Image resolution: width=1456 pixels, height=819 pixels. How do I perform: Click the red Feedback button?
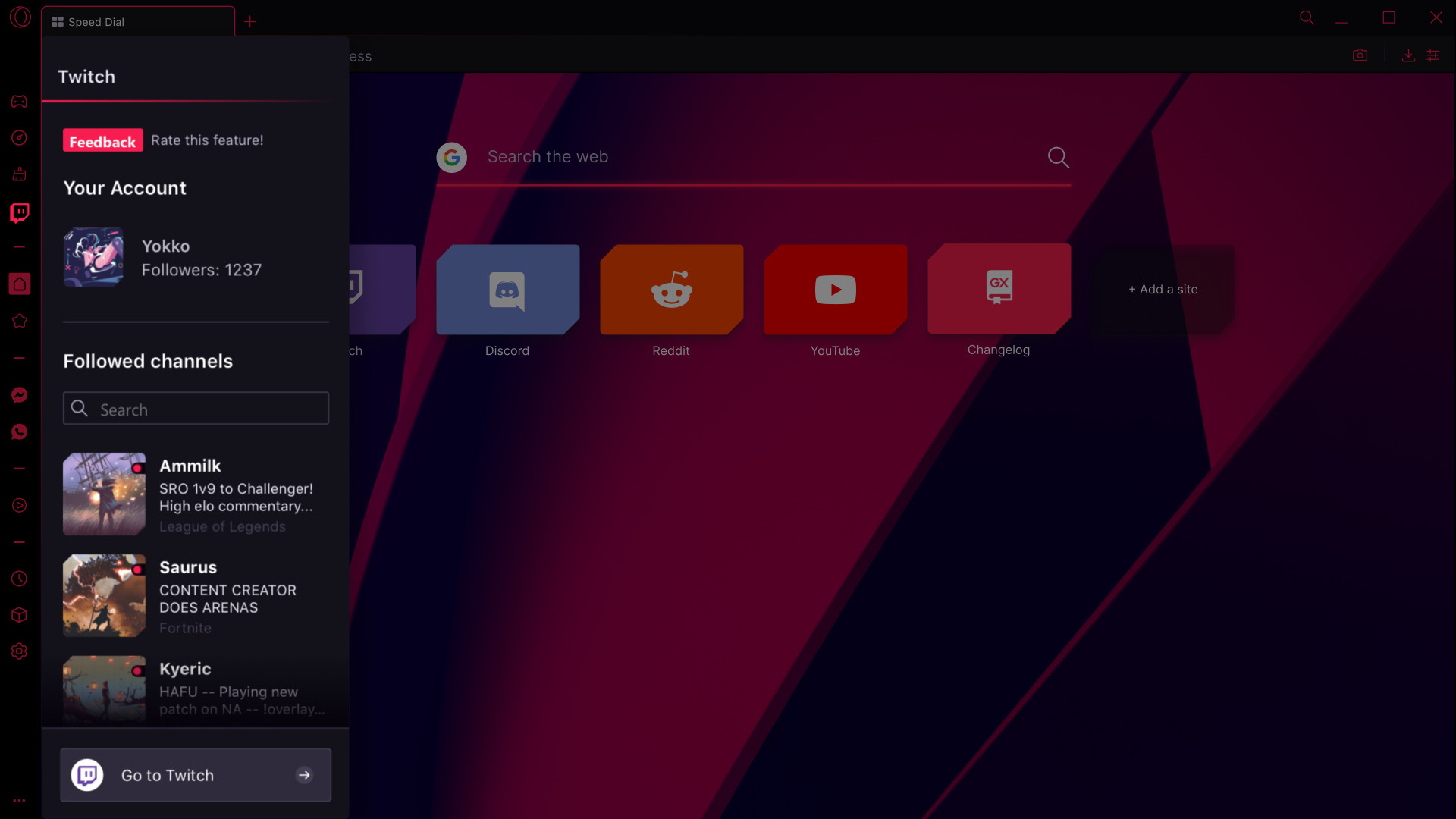102,140
